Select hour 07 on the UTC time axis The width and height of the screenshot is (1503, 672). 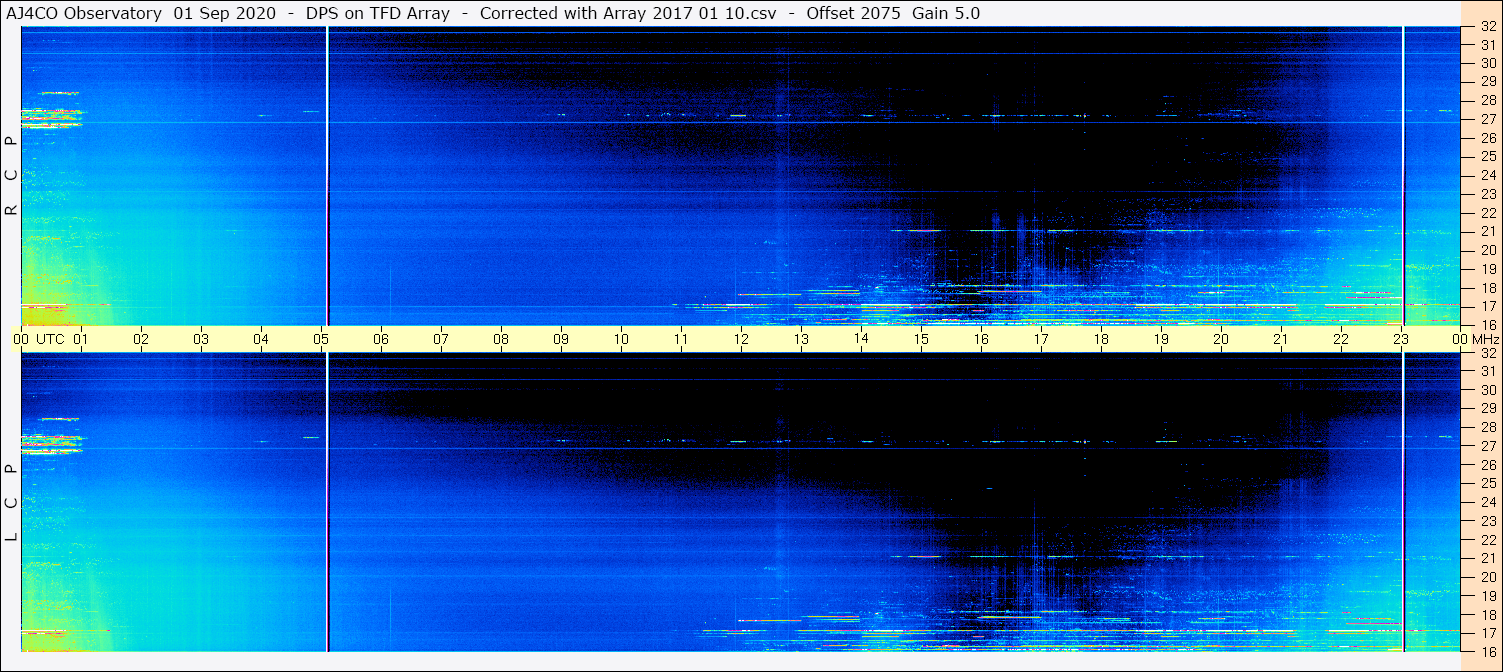coord(441,339)
